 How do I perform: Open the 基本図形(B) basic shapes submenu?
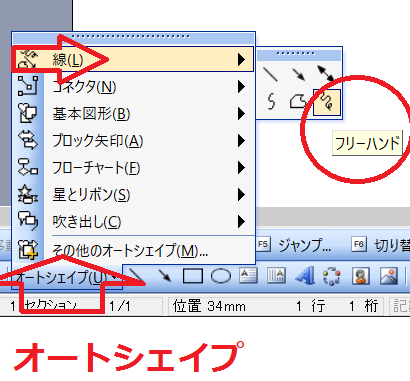pyautogui.click(x=133, y=114)
